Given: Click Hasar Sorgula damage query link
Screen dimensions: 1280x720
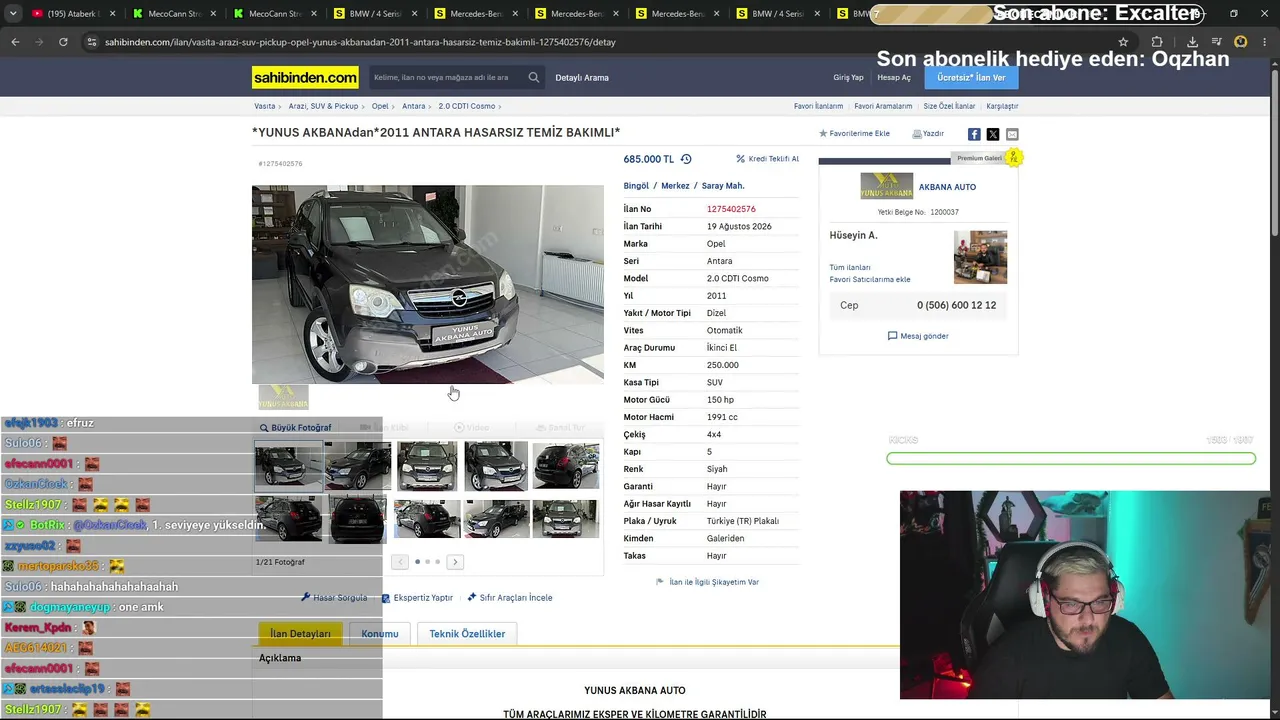Looking at the screenshot, I should coord(334,598).
